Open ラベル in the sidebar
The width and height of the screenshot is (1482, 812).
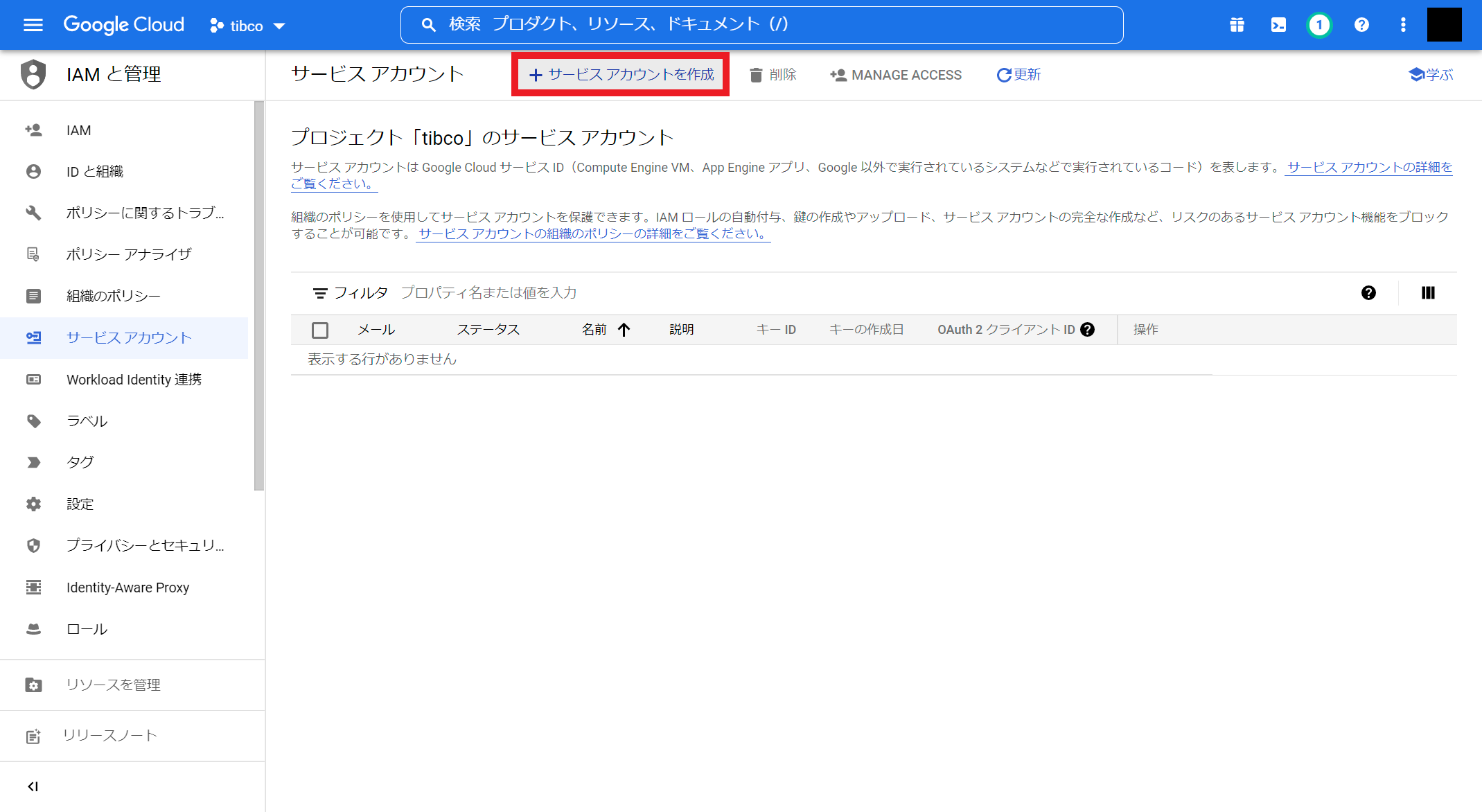[124, 421]
